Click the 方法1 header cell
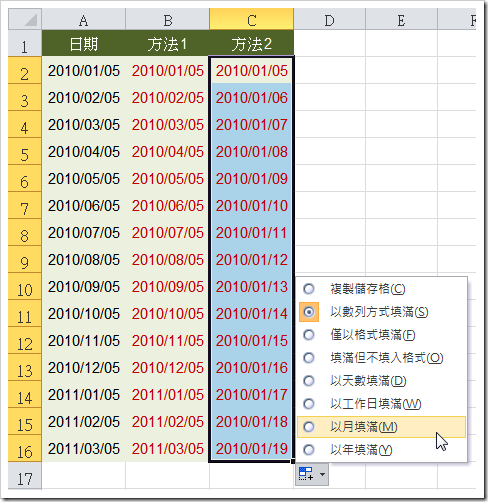 [168, 43]
